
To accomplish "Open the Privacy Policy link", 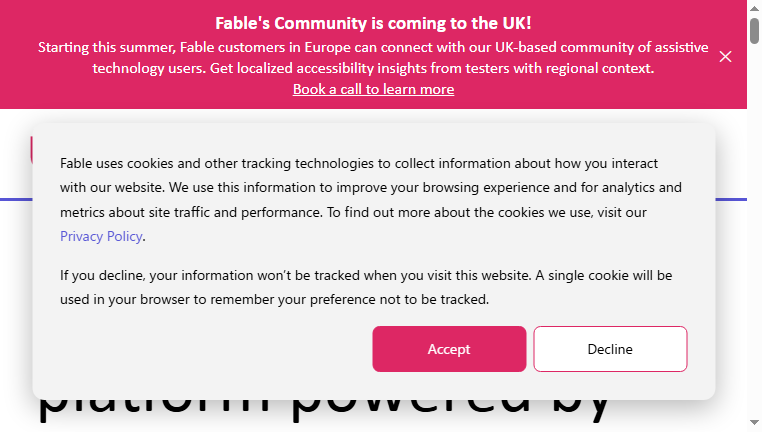I will 101,236.
